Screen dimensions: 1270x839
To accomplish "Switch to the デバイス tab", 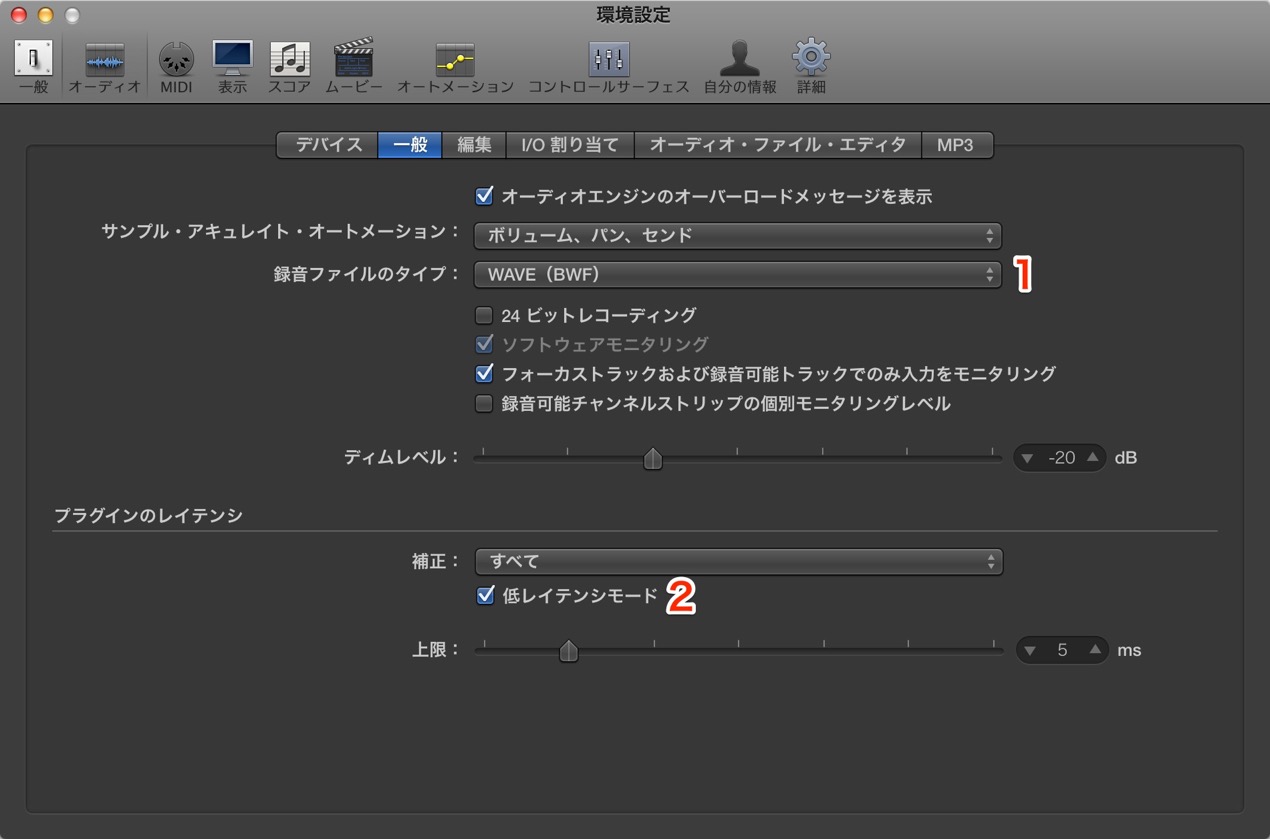I will pos(328,145).
